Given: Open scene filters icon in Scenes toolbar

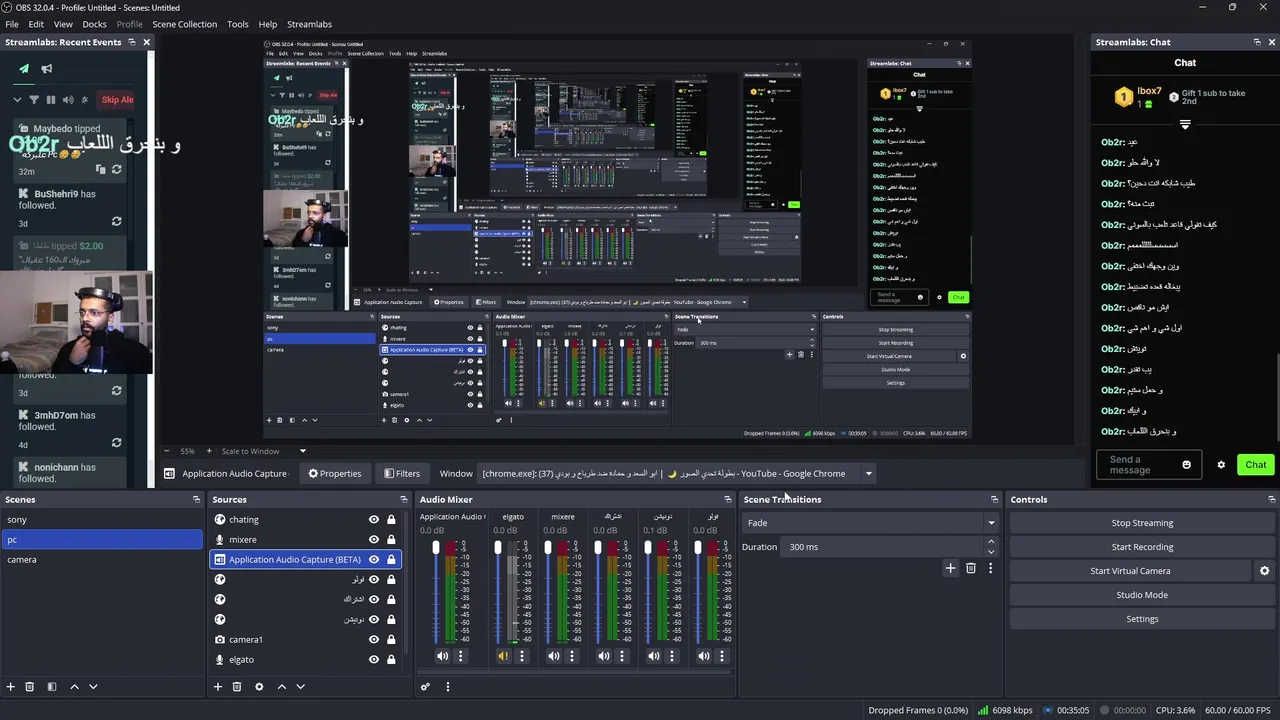Looking at the screenshot, I should point(52,687).
